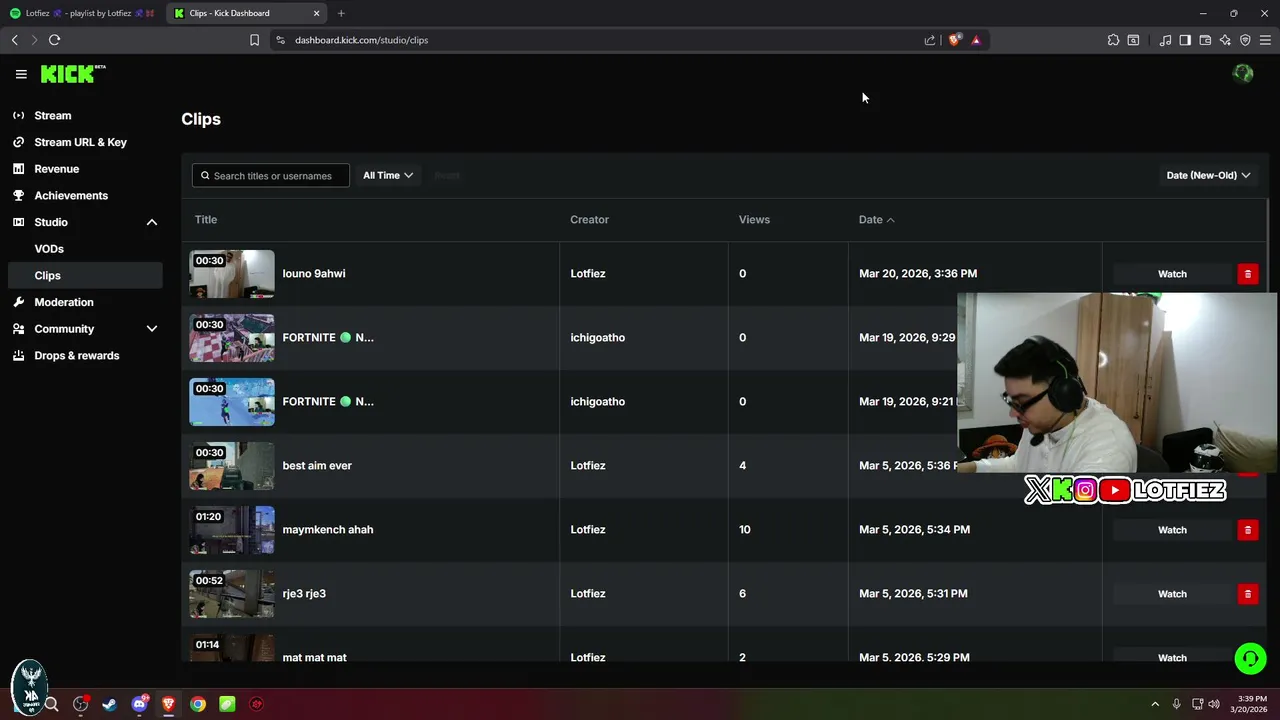Open the browser extensions puzzle icon
This screenshot has height=720, width=1280.
1113,40
